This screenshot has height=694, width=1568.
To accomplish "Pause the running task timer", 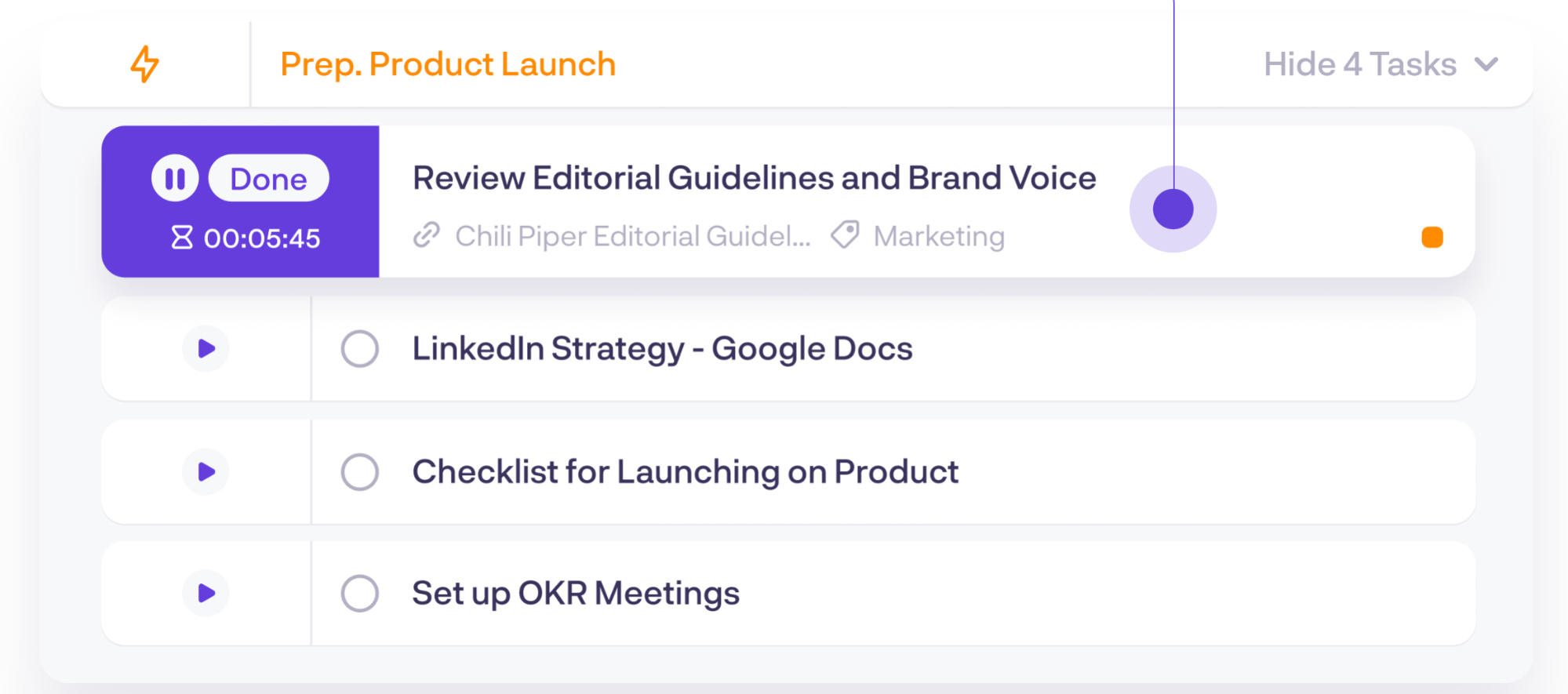I will (x=175, y=179).
